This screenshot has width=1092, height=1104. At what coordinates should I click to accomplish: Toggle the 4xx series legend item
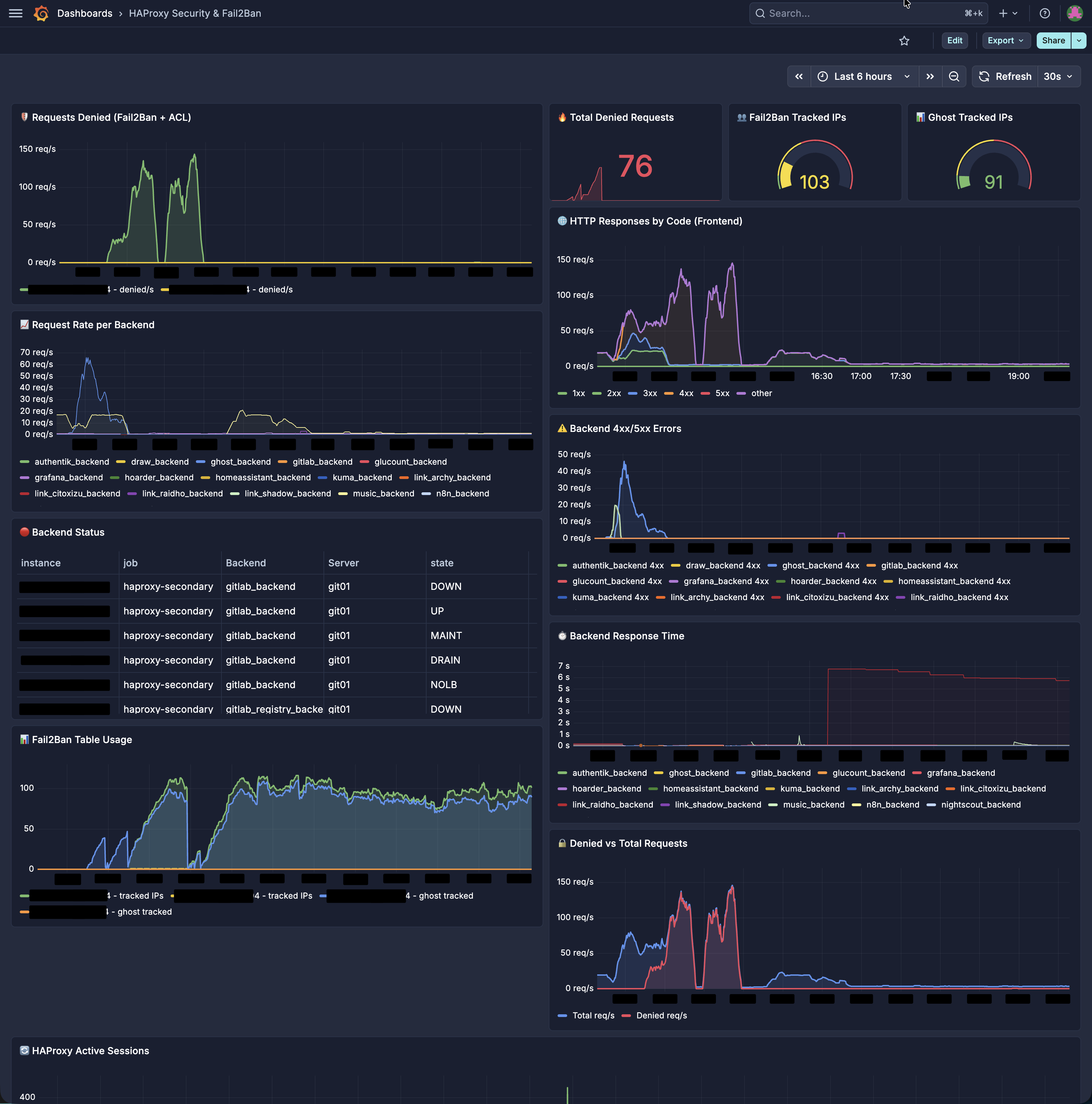[686, 393]
